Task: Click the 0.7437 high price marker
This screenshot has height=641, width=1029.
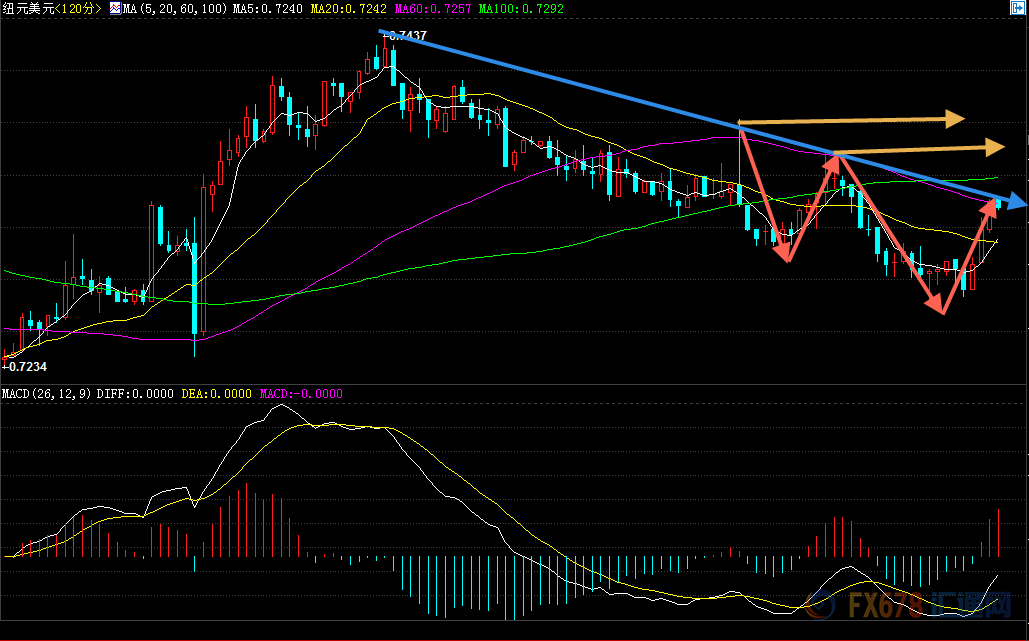Action: 406,36
